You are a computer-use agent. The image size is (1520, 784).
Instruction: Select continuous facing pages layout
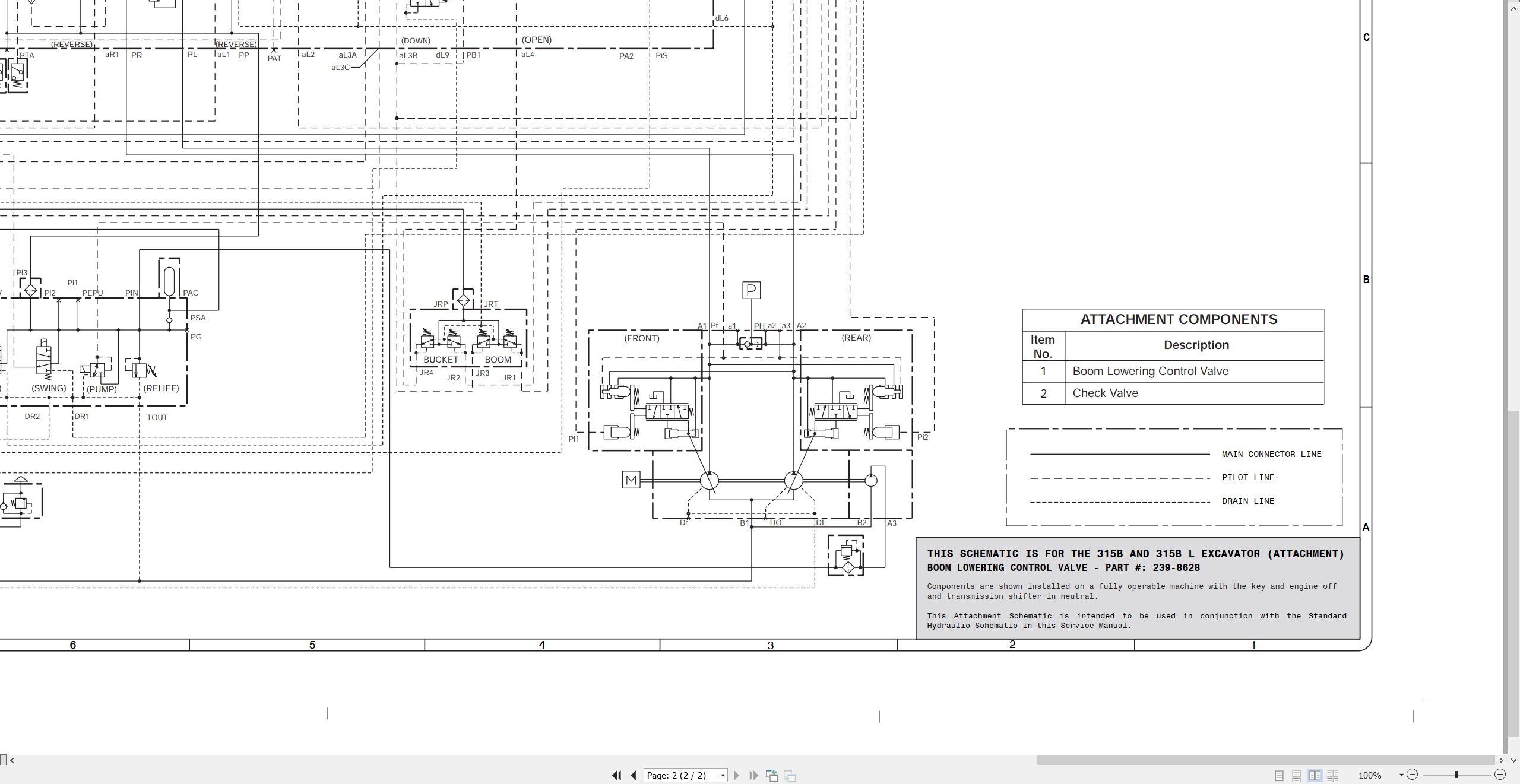tap(1333, 775)
